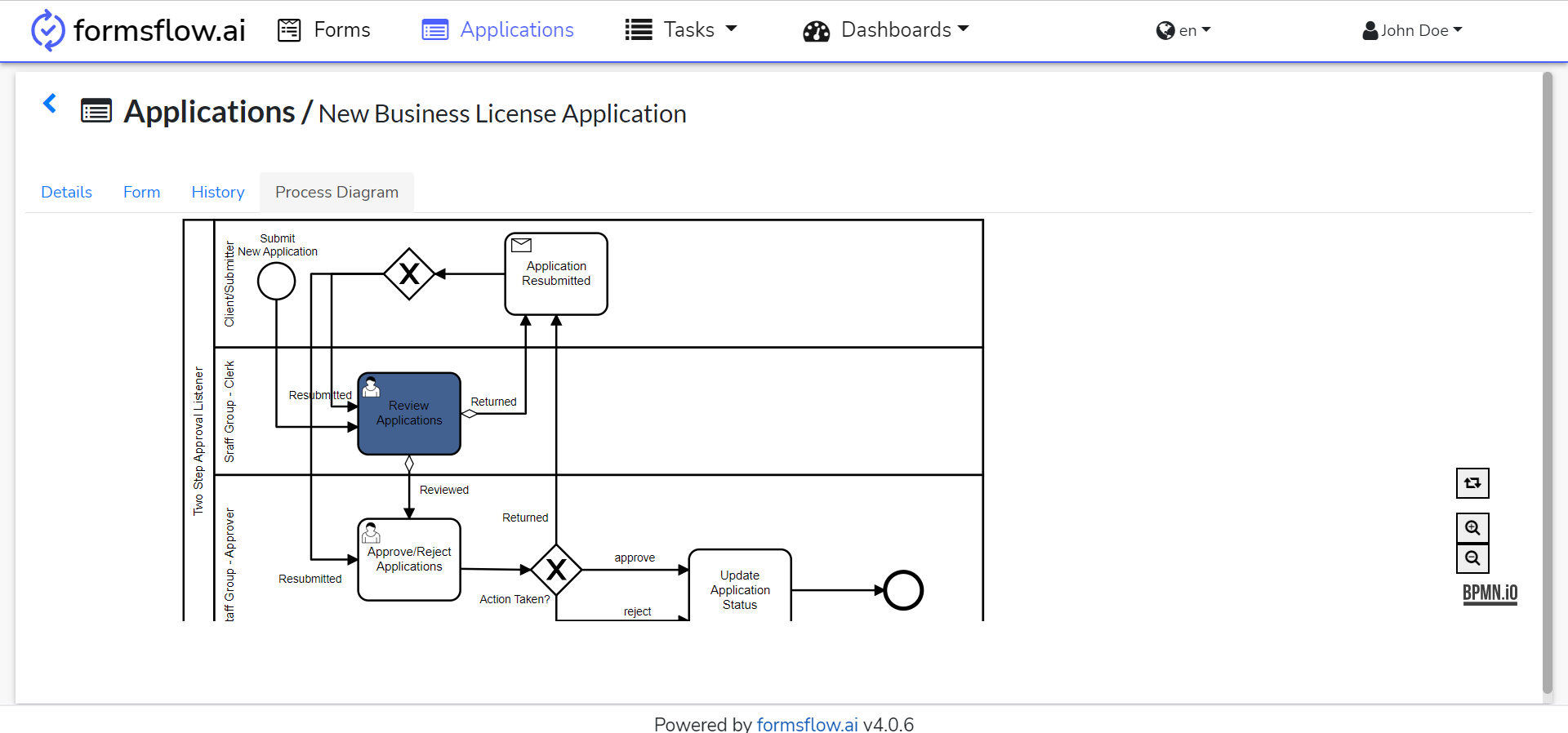The image size is (1568, 733).
Task: Click the 'Returned' label beside Review Applications
Action: 493,402
